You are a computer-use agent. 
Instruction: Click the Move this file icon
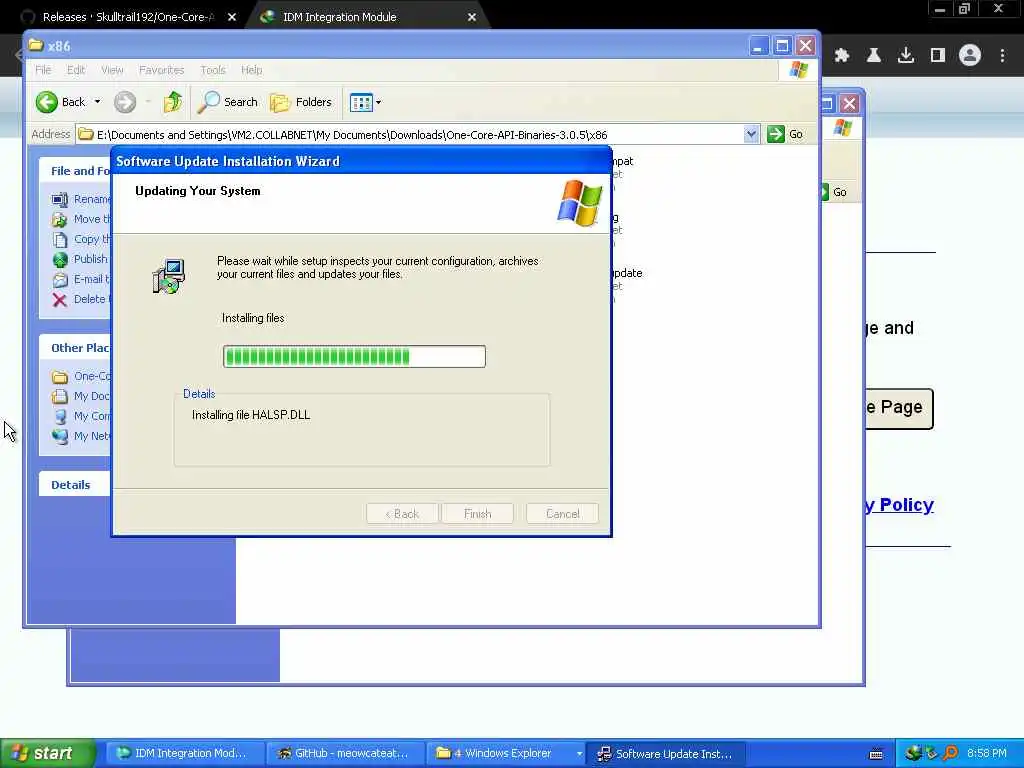tap(59, 219)
